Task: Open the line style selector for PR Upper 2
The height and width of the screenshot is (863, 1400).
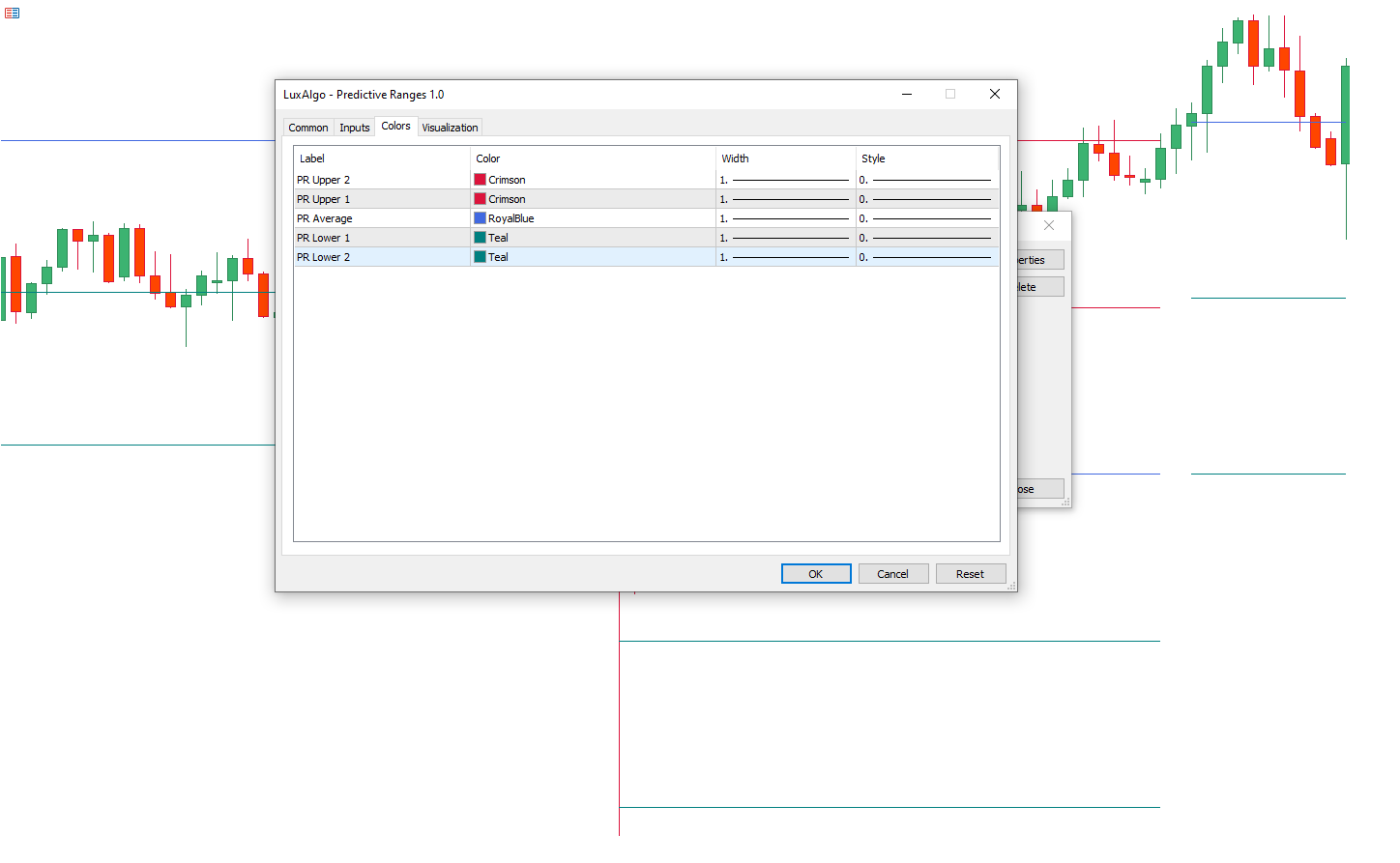Action: pos(926,180)
